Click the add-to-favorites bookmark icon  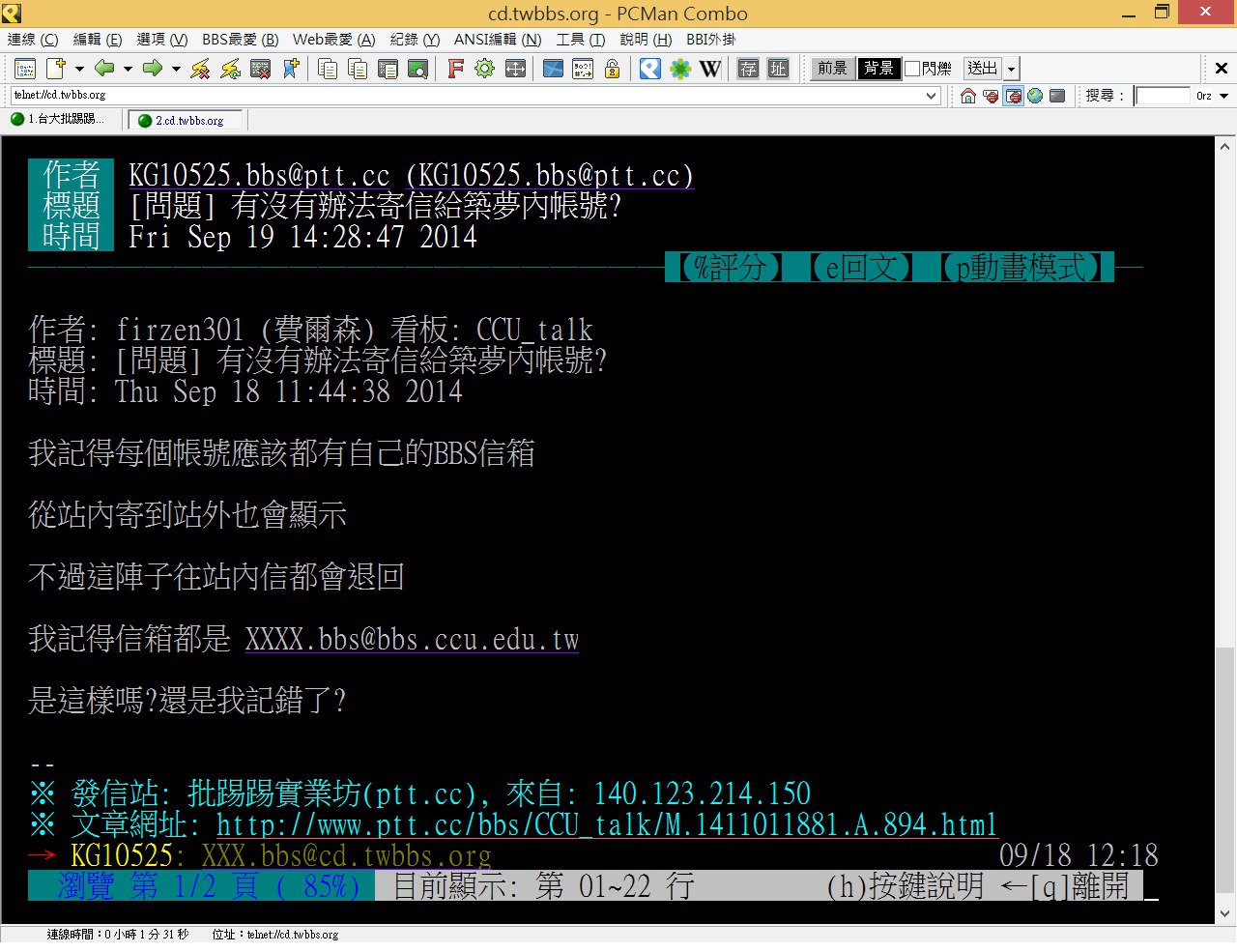pyautogui.click(x=290, y=69)
